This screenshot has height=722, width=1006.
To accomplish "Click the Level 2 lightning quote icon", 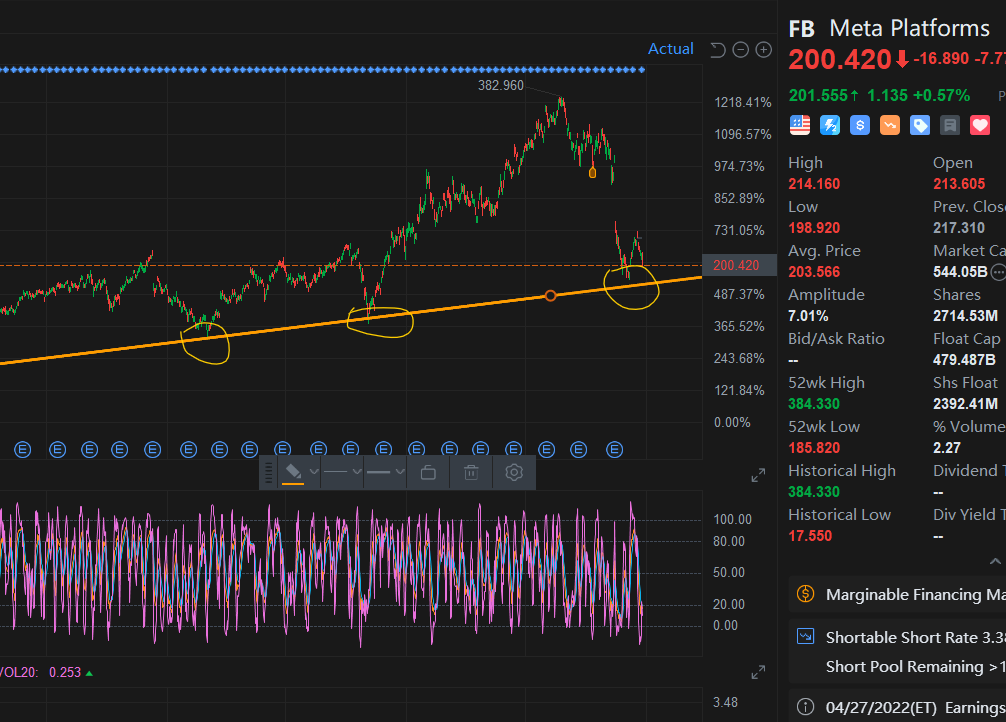I will click(830, 125).
